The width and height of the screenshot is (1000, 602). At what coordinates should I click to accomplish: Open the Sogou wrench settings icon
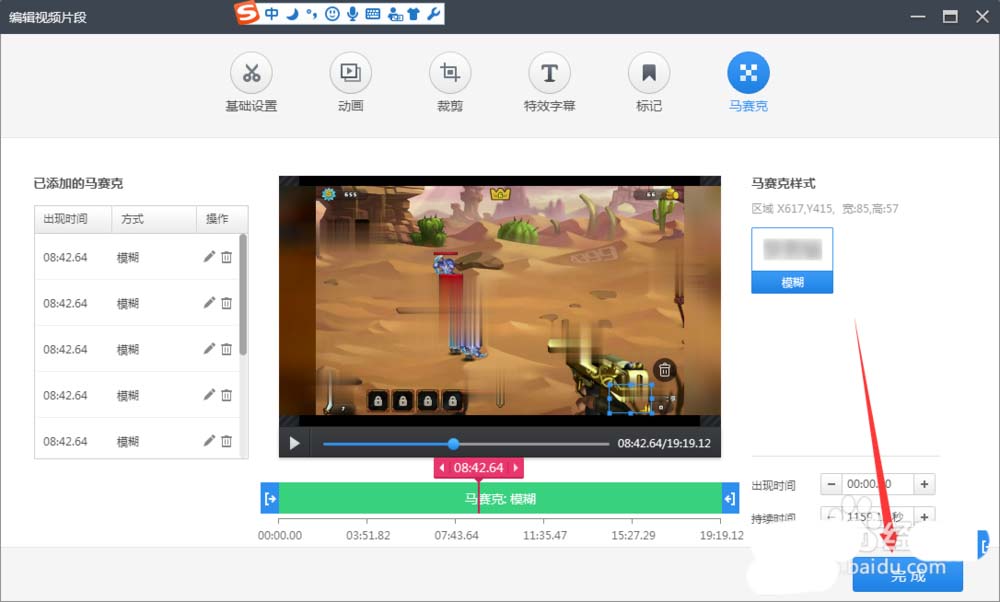(434, 13)
